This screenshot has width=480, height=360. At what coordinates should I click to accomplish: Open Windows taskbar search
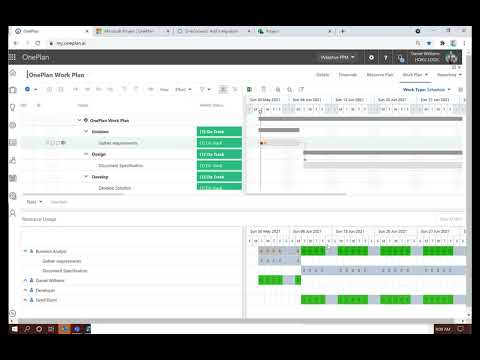(x=27, y=329)
